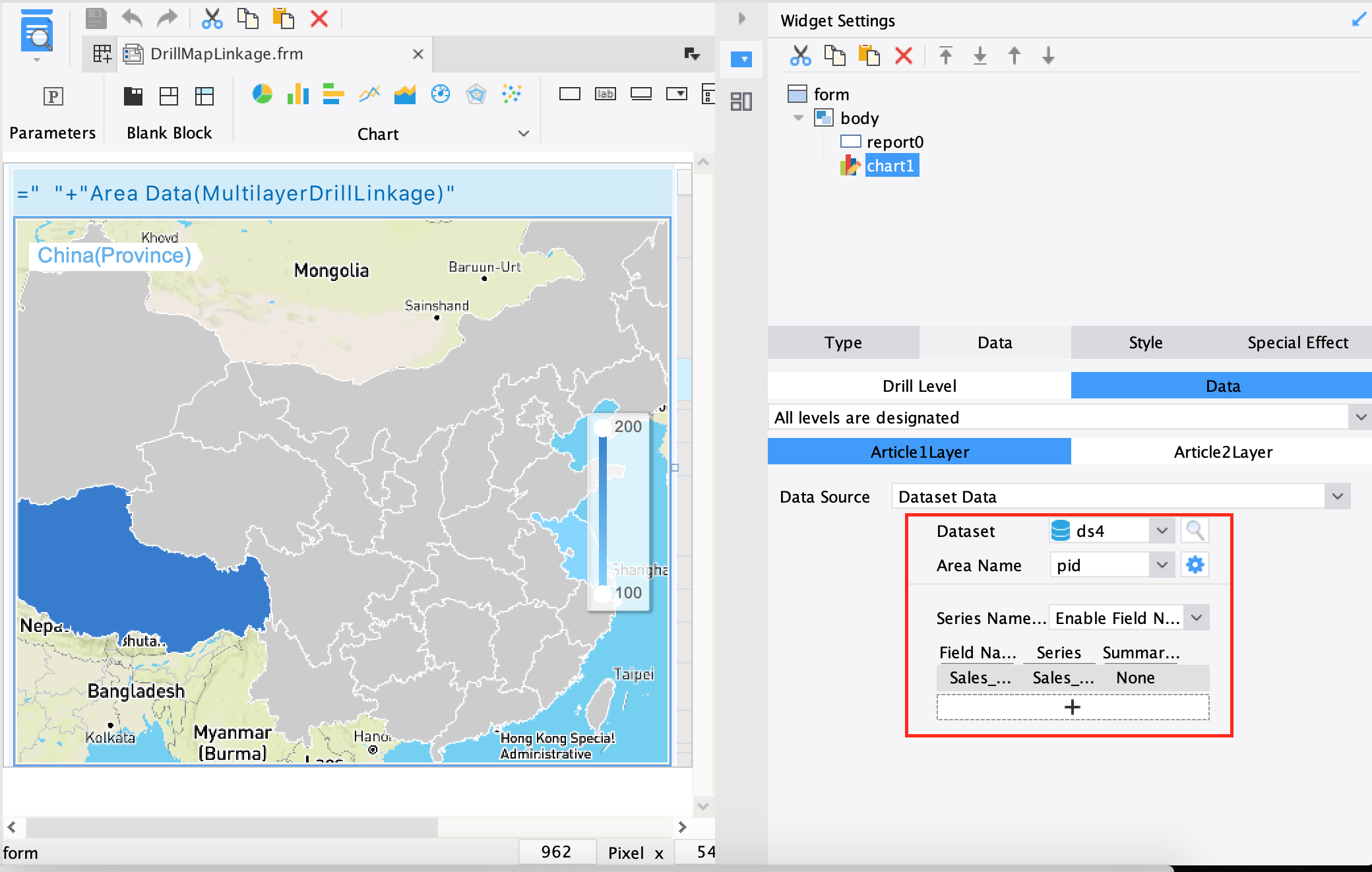Switch to the Type tab
The width and height of the screenshot is (1372, 872).
click(x=843, y=342)
